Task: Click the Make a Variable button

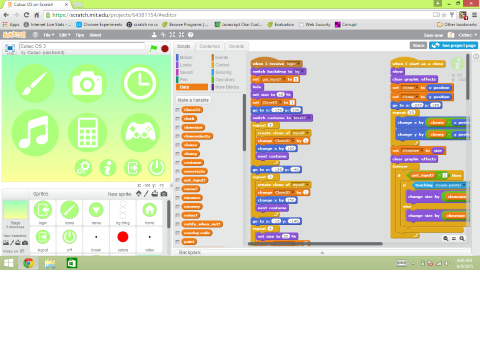Action: coord(193,100)
